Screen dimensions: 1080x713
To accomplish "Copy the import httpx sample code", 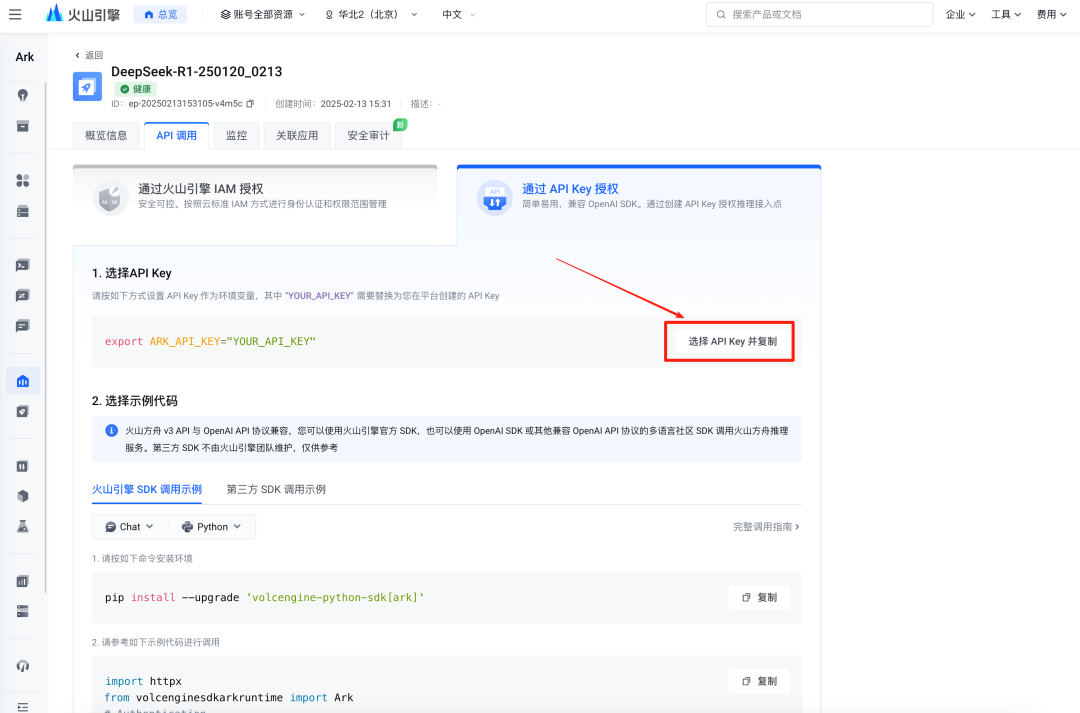I will 759,681.
